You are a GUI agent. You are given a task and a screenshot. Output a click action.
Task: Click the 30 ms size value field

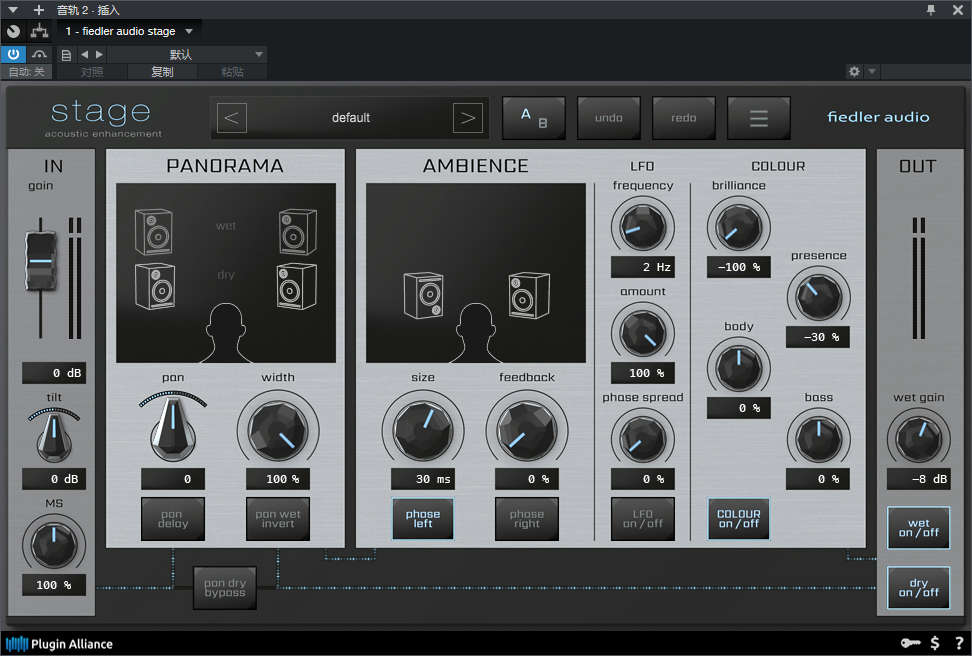tap(423, 479)
